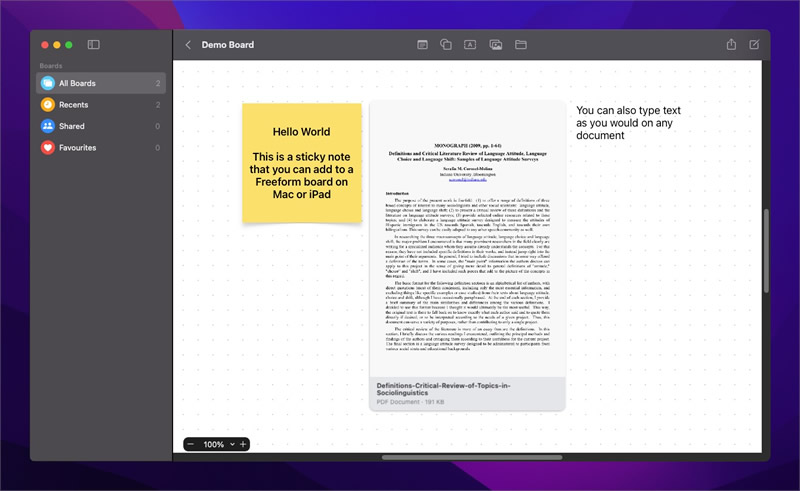This screenshot has height=491, width=800.
Task: Click the email link in the PDF preview
Action: [x=467, y=180]
